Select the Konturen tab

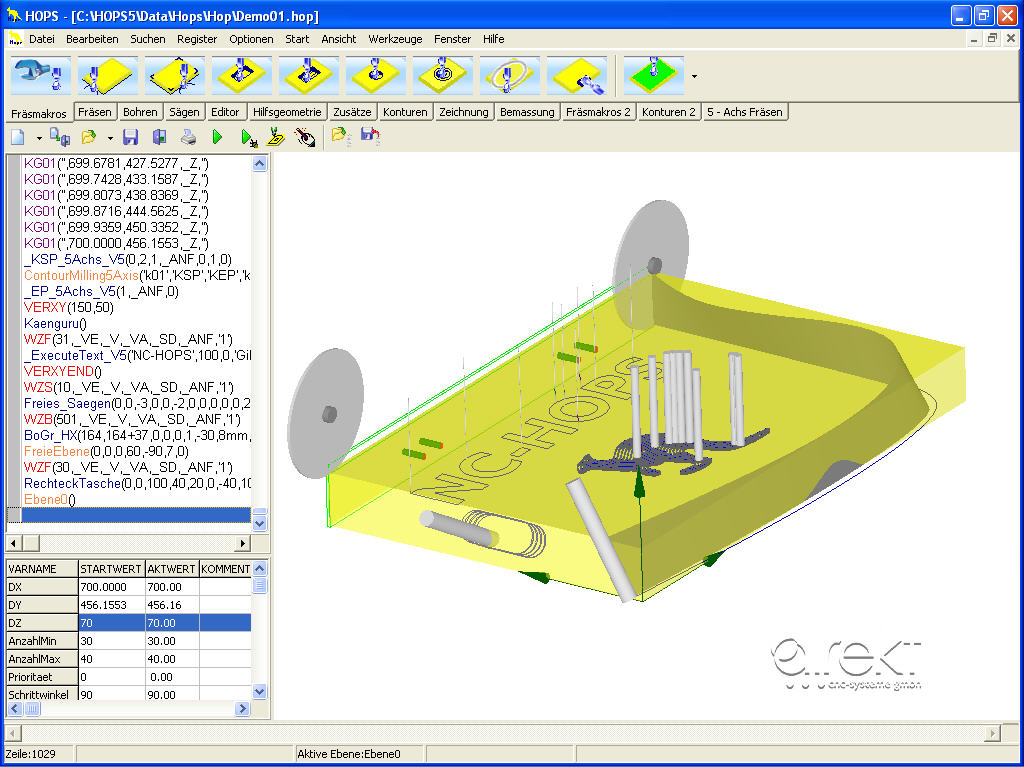tap(405, 112)
